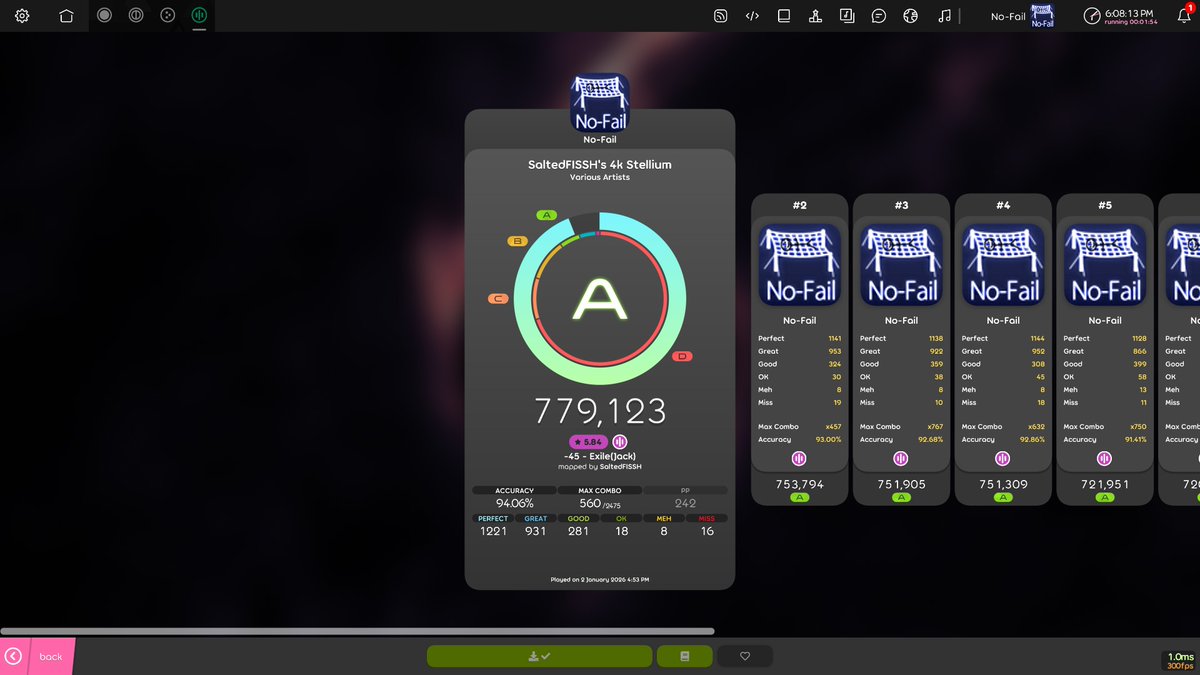The image size is (1200, 675).
Task: Select the #3 score panel avatar
Action: click(901, 265)
